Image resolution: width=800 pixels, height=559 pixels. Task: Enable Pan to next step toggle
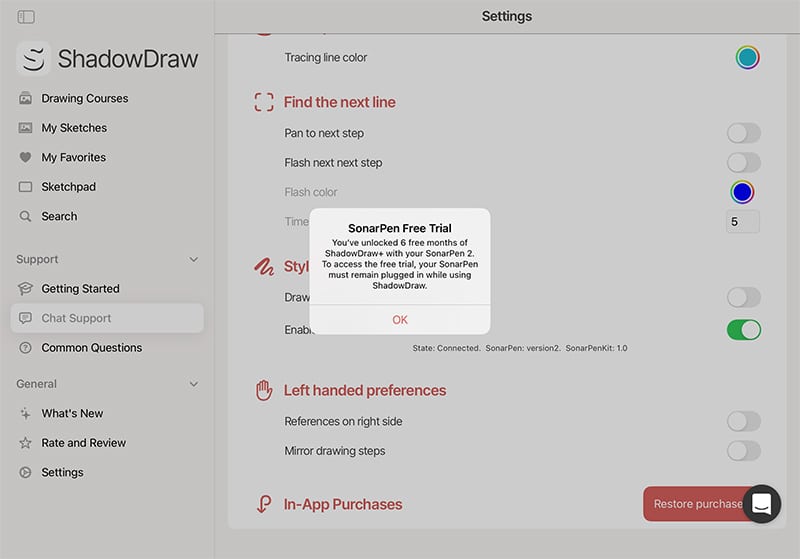(x=743, y=133)
